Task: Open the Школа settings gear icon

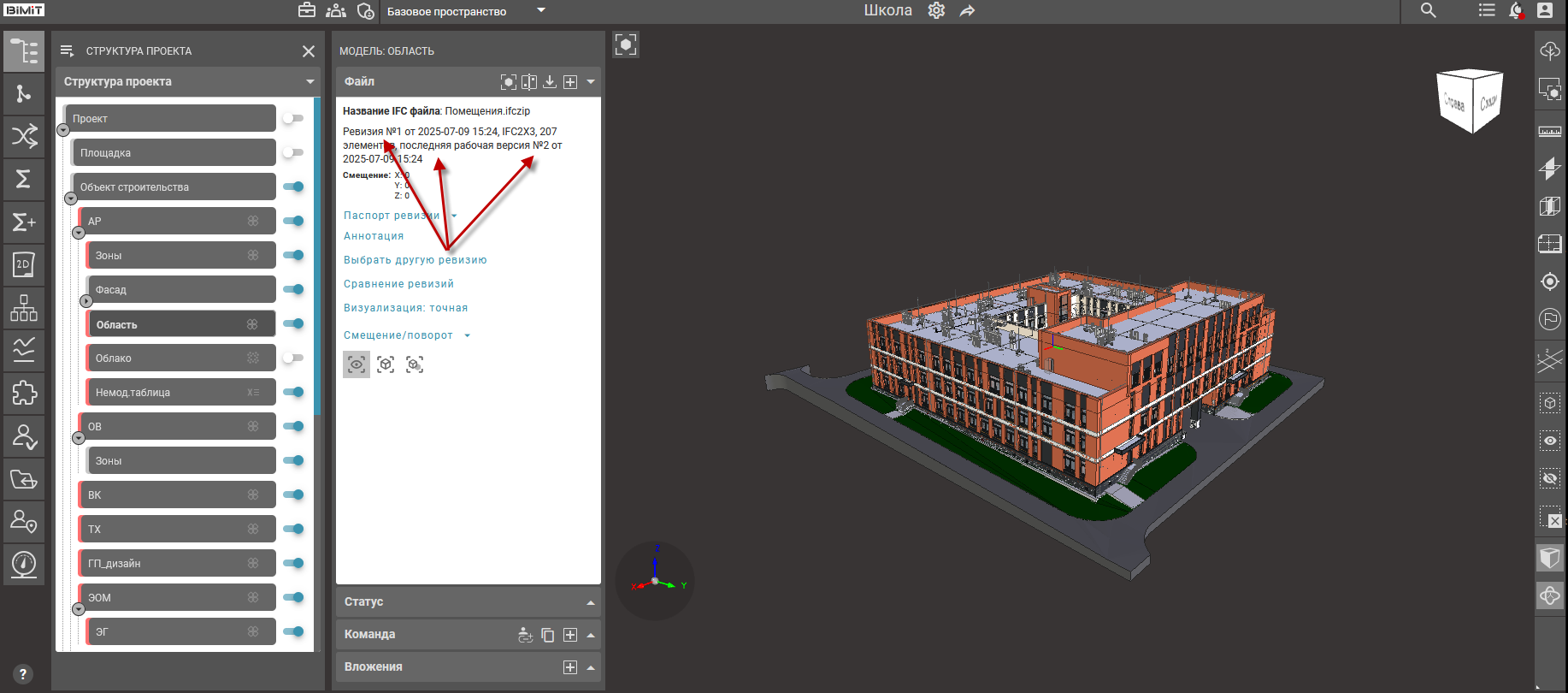Action: pos(936,11)
